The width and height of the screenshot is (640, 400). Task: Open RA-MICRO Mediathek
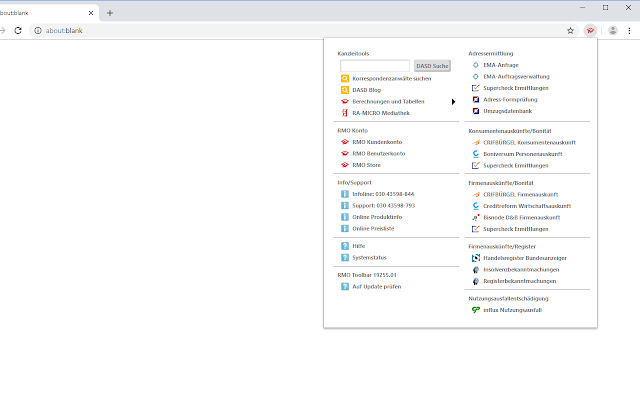[x=381, y=113]
